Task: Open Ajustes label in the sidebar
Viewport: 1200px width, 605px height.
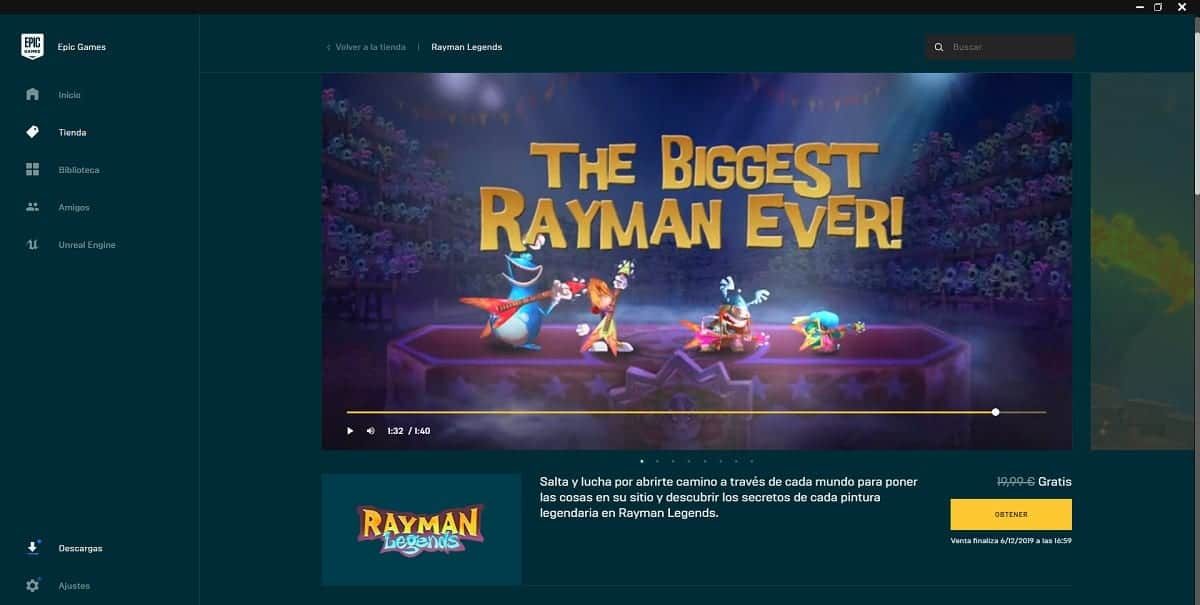Action: (x=74, y=585)
